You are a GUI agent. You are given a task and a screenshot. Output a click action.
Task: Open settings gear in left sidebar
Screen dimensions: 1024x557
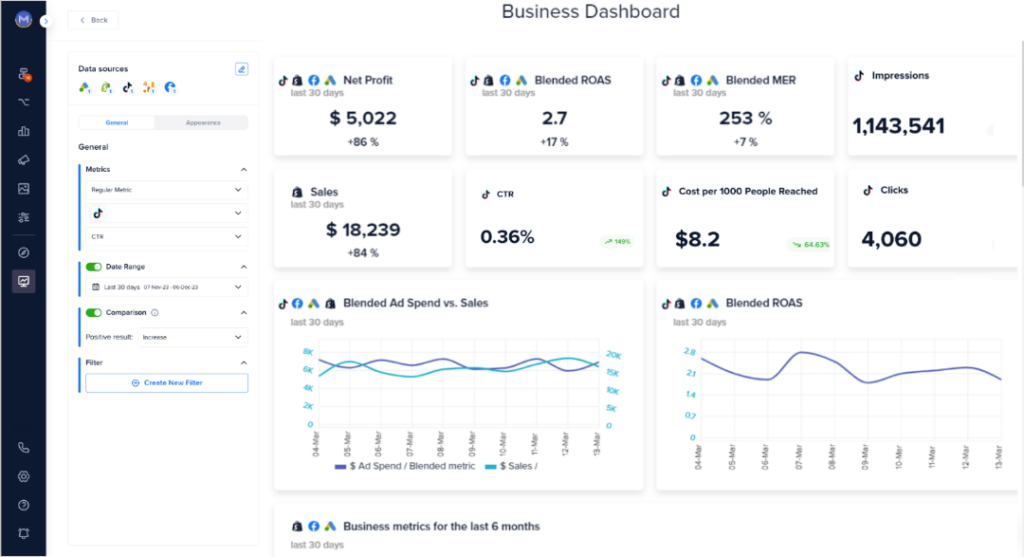click(24, 477)
